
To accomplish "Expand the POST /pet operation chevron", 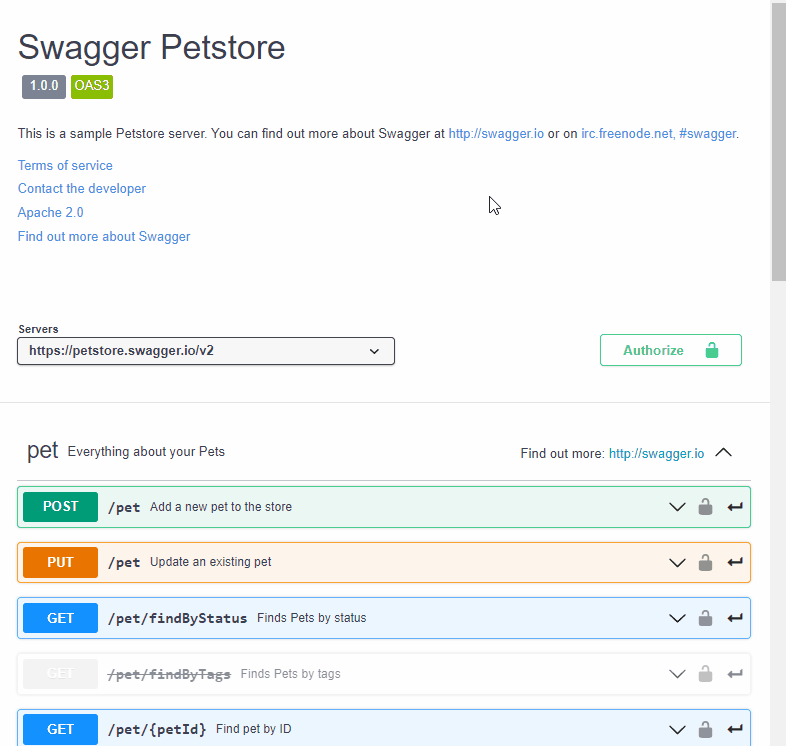I will 677,507.
